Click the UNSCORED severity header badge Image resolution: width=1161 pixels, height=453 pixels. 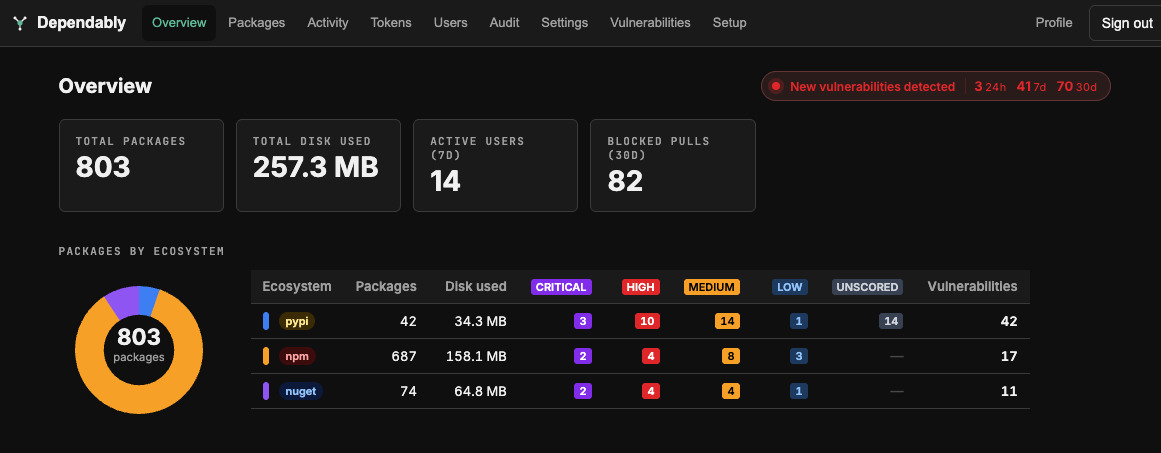[867, 287]
